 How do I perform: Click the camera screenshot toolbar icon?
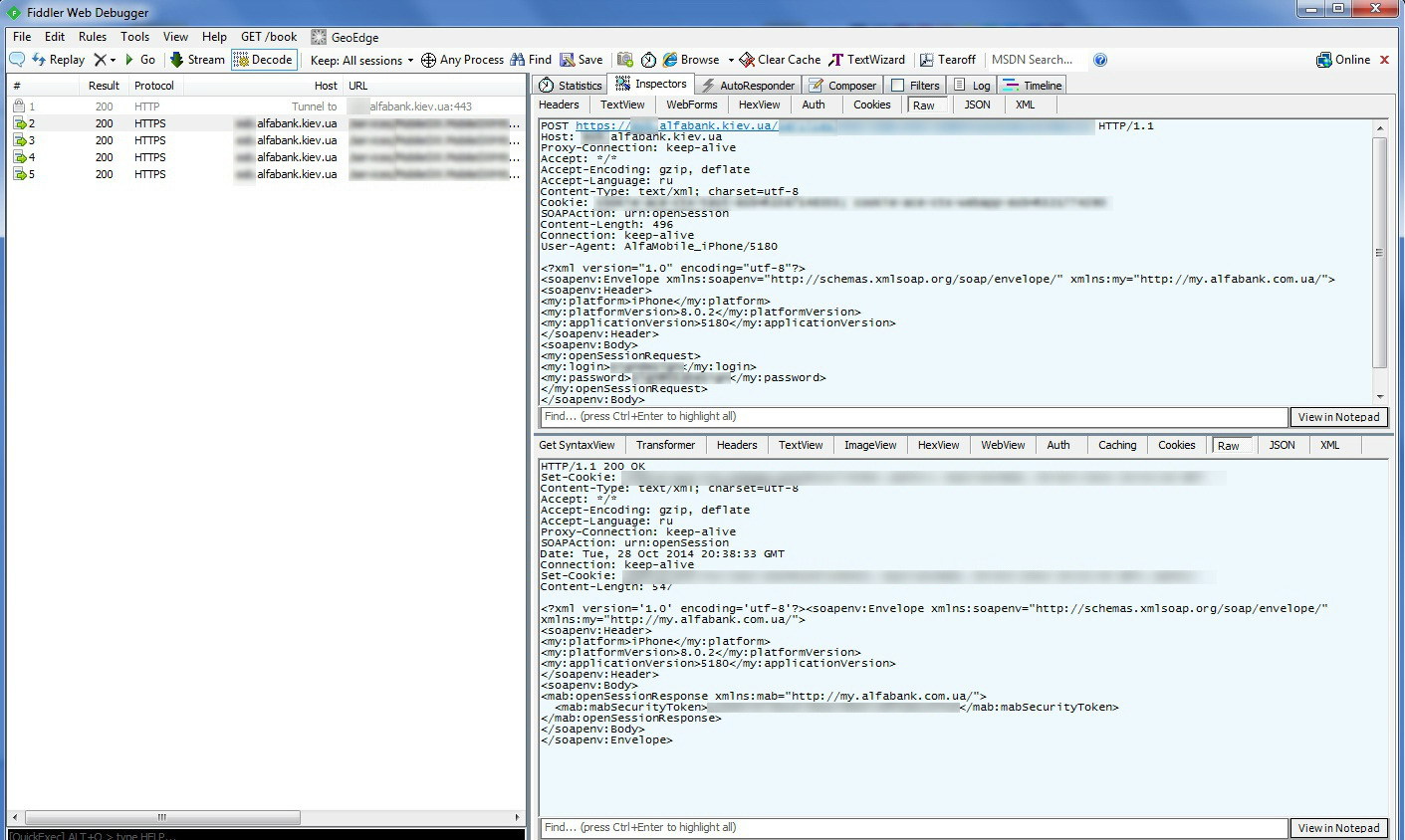click(x=625, y=60)
